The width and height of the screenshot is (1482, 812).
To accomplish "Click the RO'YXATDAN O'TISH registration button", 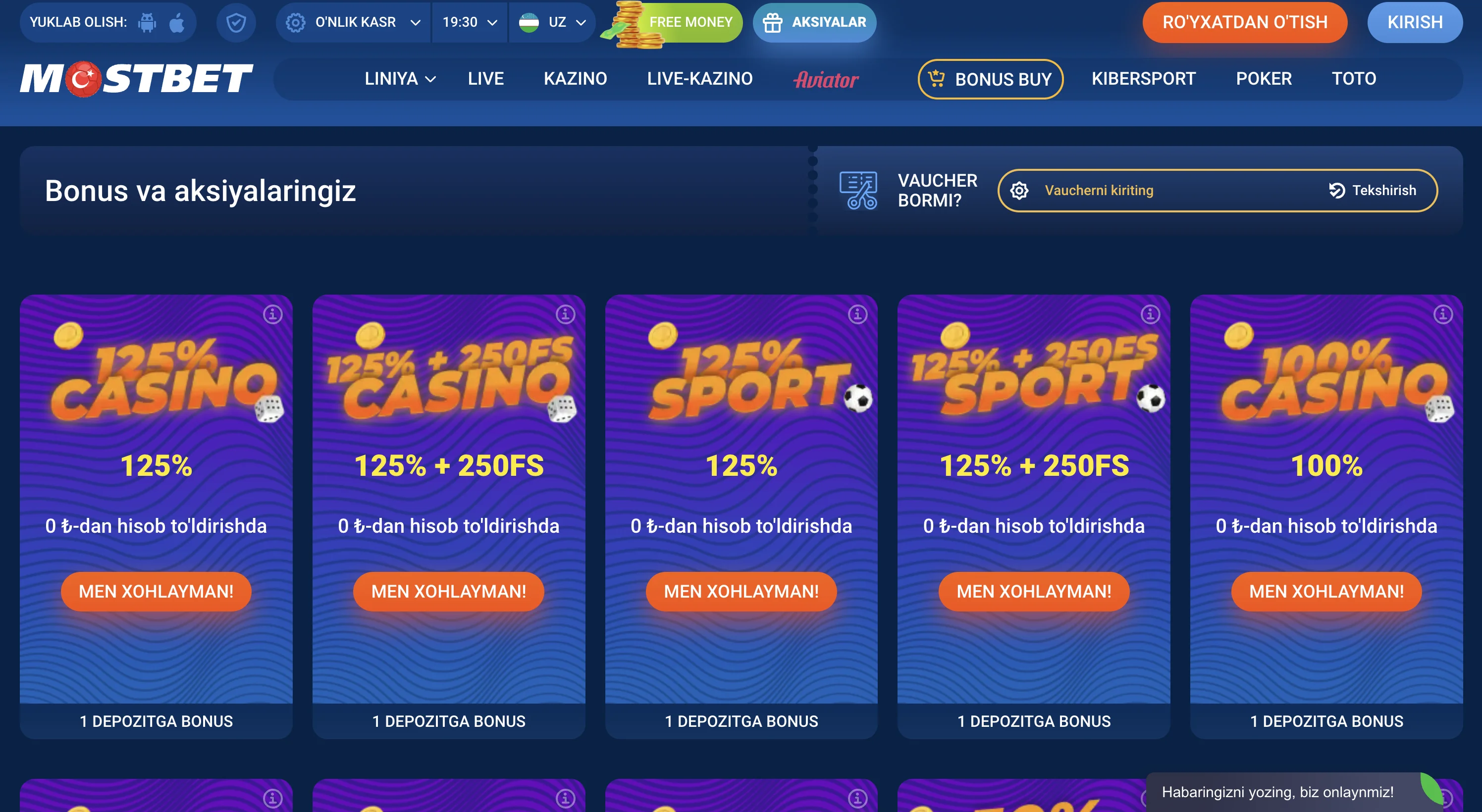I will tap(1245, 22).
